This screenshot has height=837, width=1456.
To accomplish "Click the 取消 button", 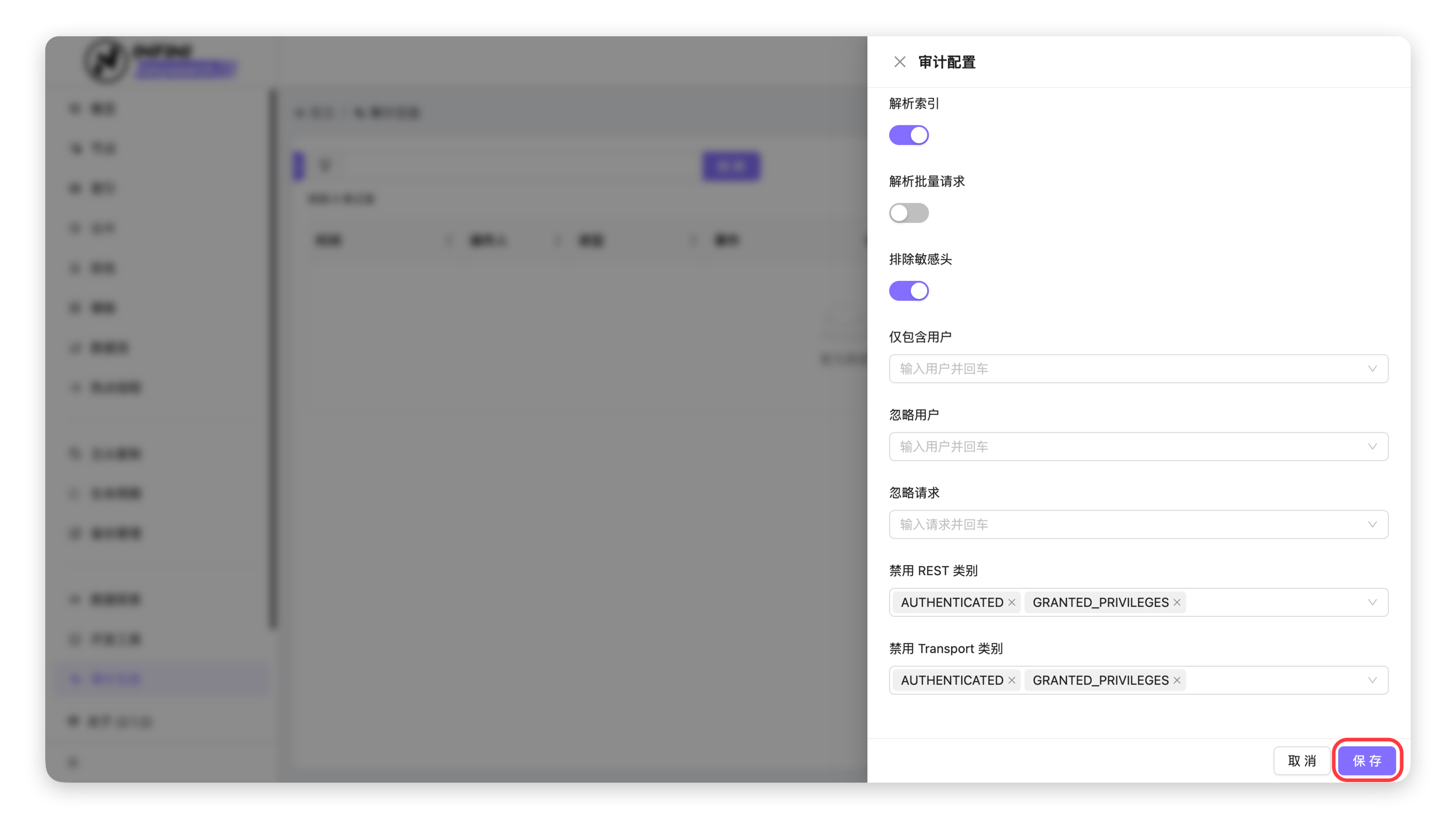I will coord(1302,760).
